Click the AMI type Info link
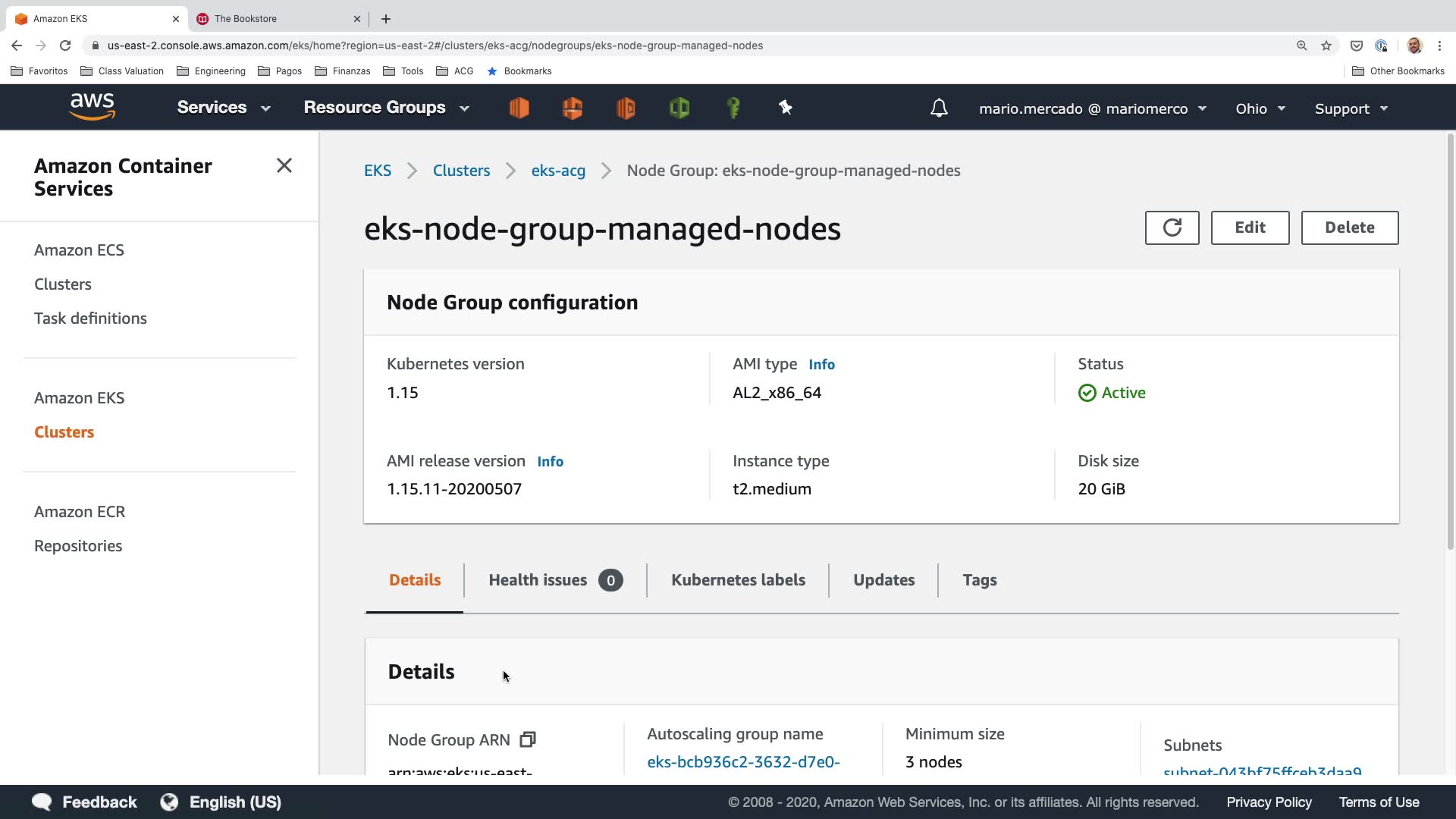Screen dimensions: 1456x819 click(x=821, y=365)
